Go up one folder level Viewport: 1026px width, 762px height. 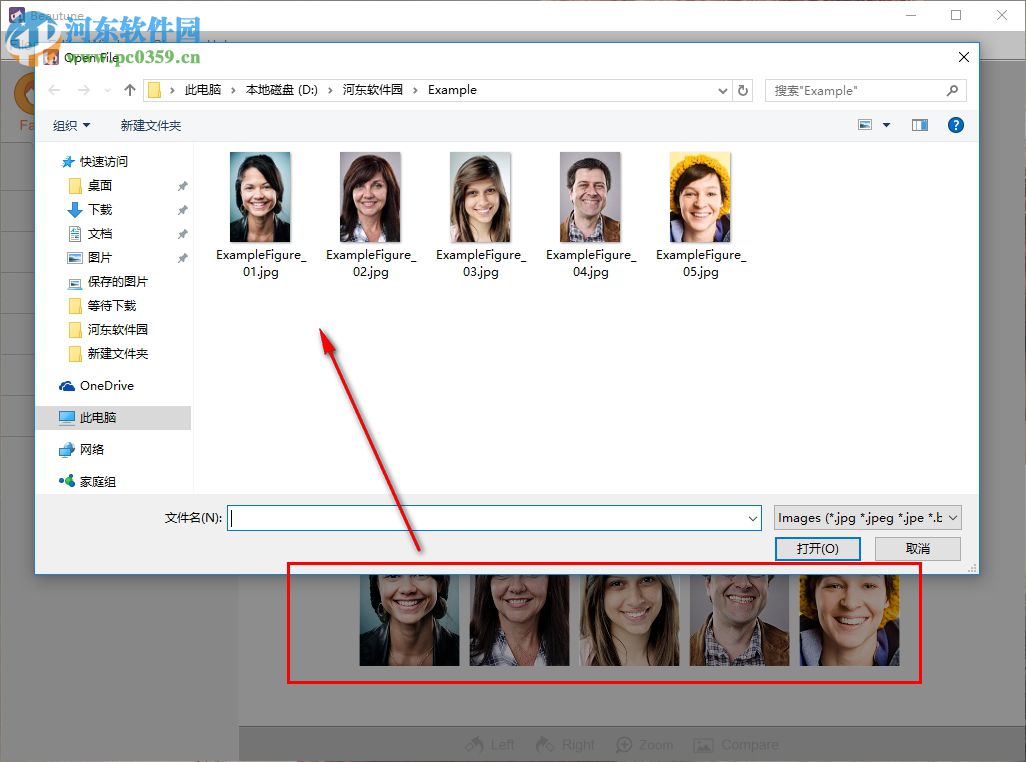(x=130, y=90)
